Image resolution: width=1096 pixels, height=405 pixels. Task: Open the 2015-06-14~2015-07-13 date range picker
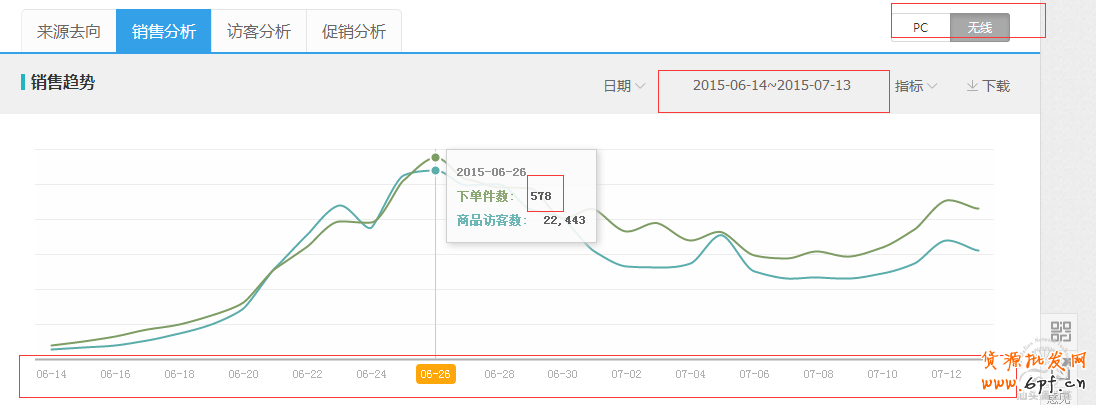(772, 86)
